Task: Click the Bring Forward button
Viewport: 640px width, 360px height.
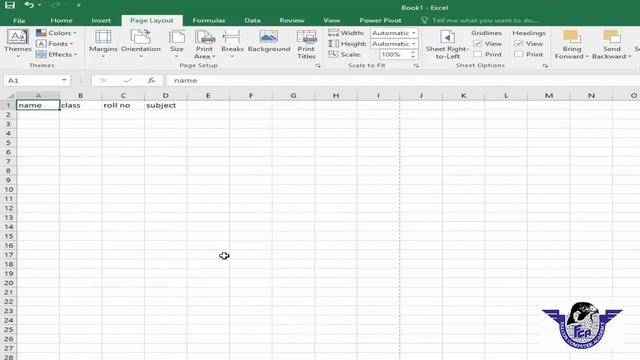Action: (572, 44)
